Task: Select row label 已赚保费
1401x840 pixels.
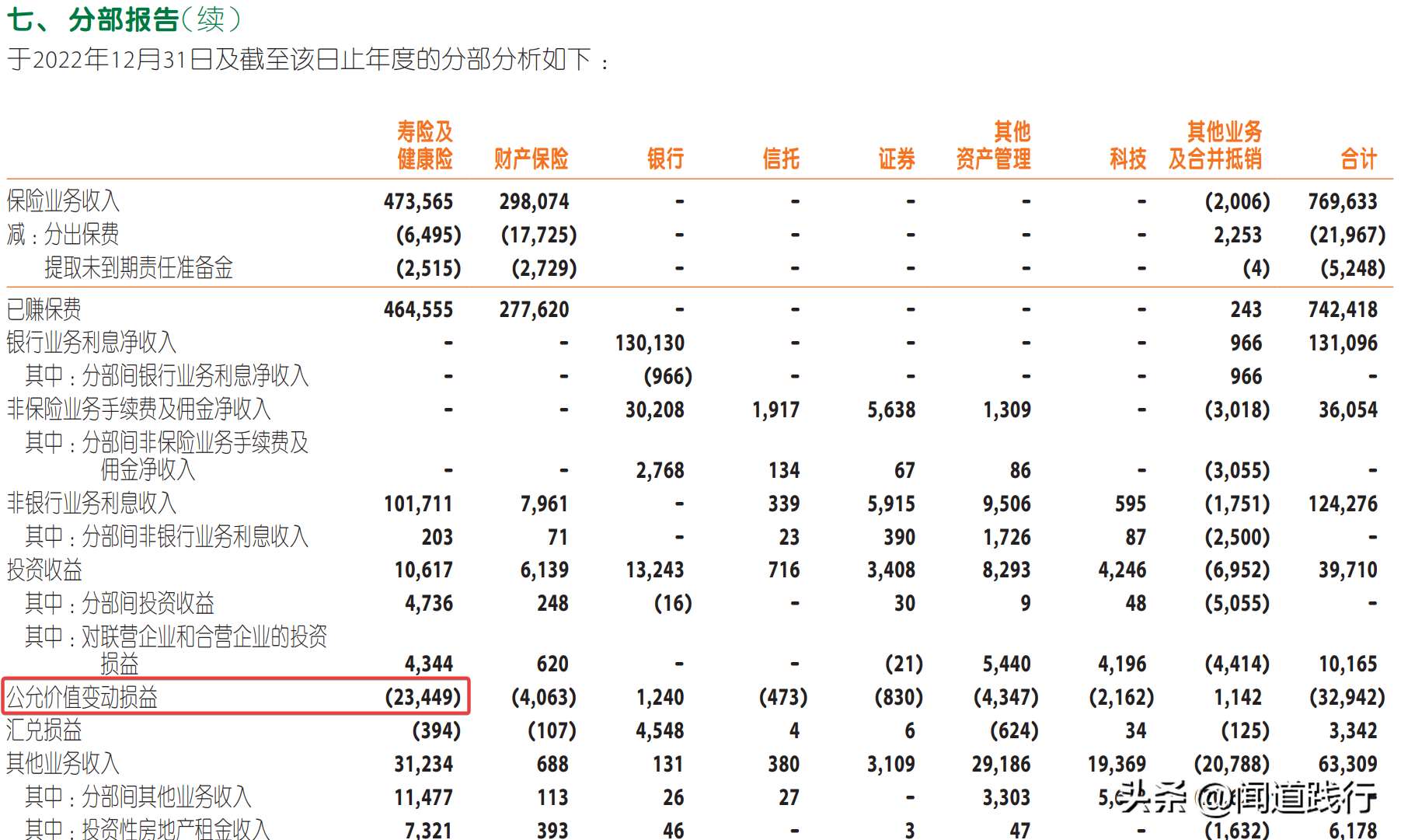Action: coord(44,308)
